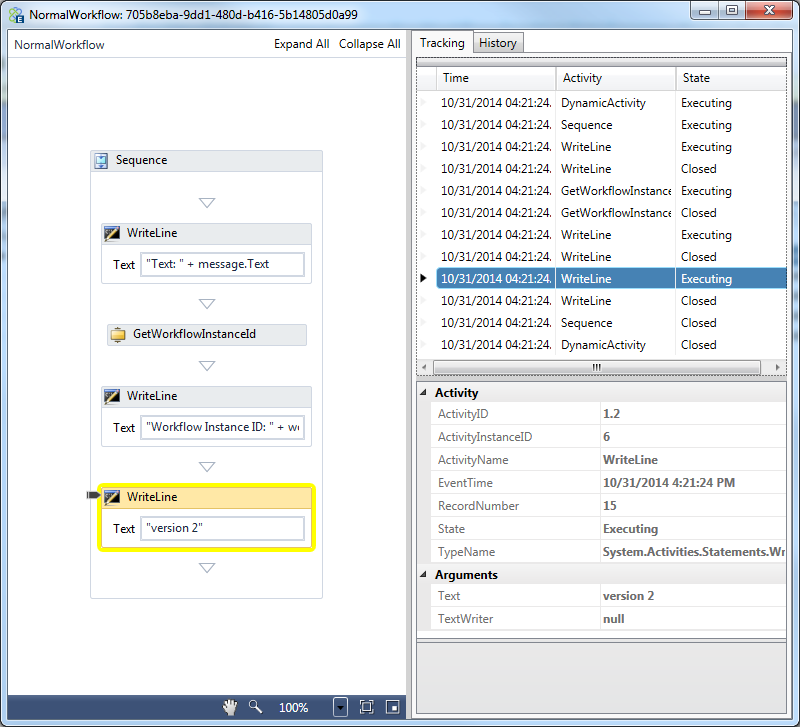The image size is (800, 727).
Task: Click the State property value Executing
Action: coord(631,529)
